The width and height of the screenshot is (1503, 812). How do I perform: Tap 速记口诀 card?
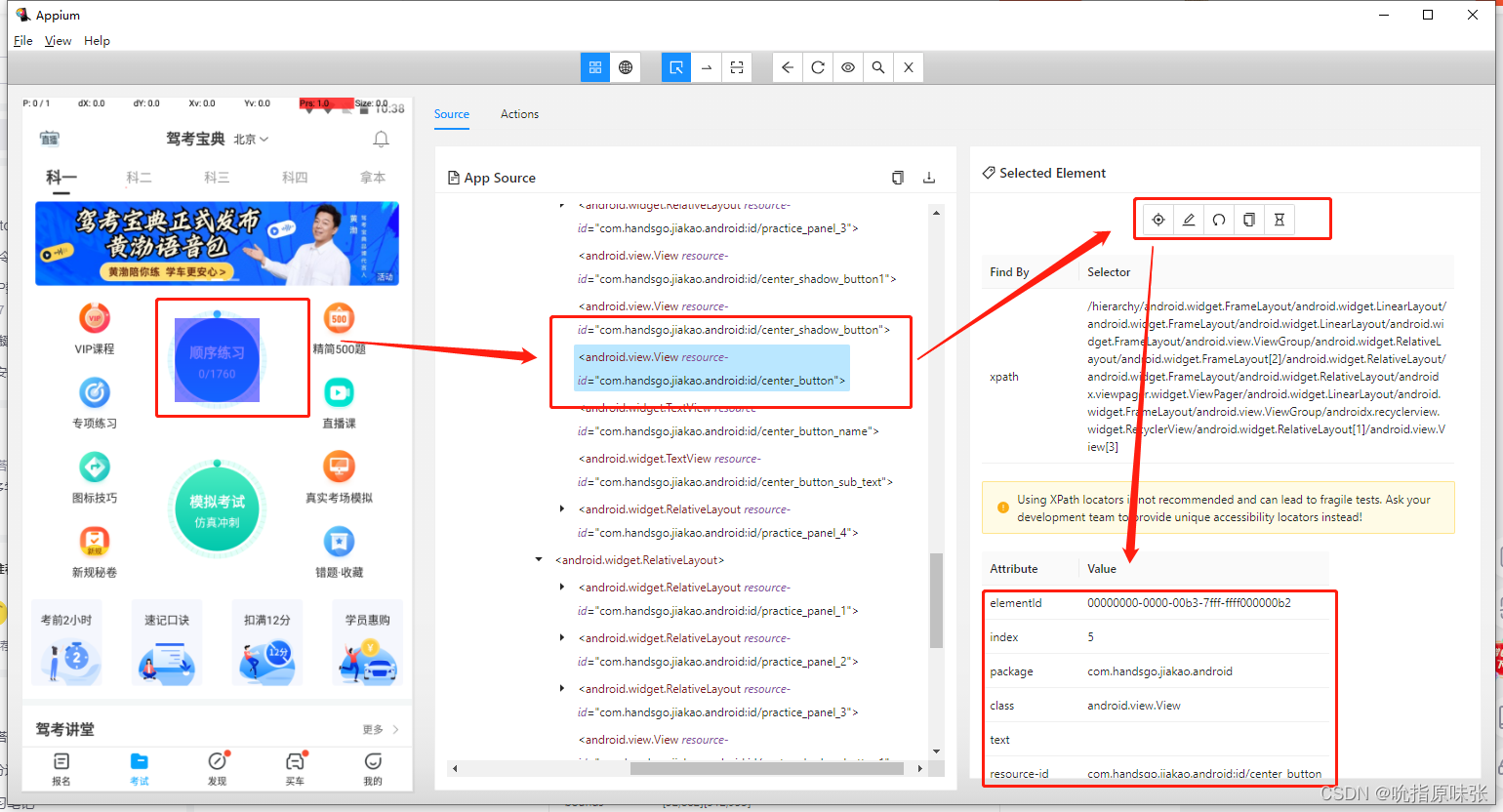click(168, 644)
